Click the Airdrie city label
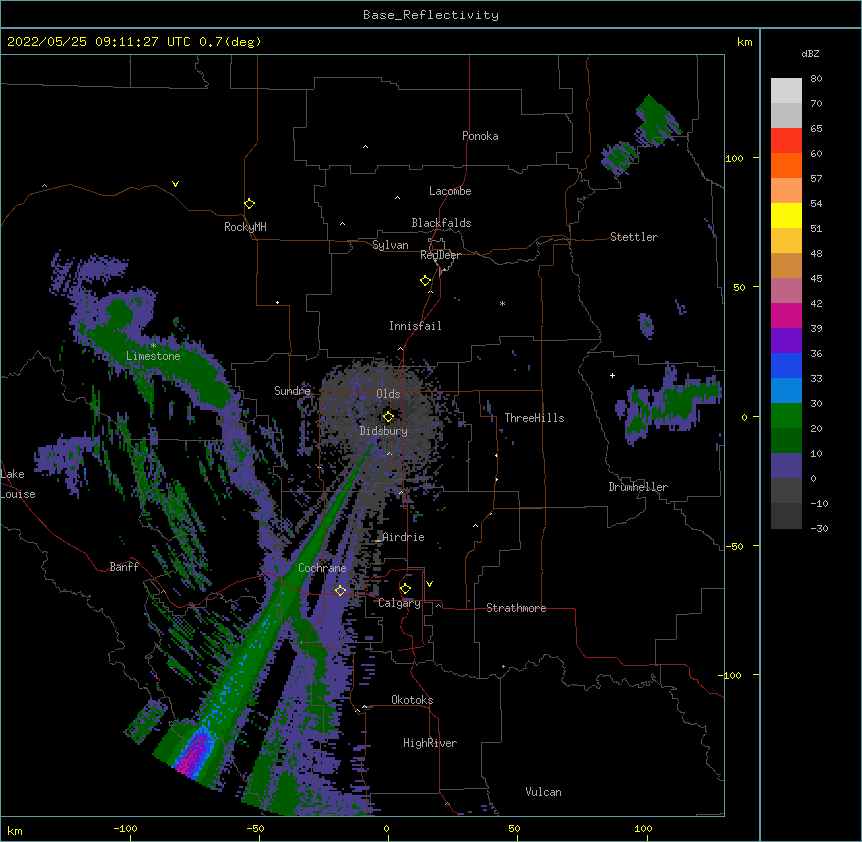862x842 pixels. [403, 537]
